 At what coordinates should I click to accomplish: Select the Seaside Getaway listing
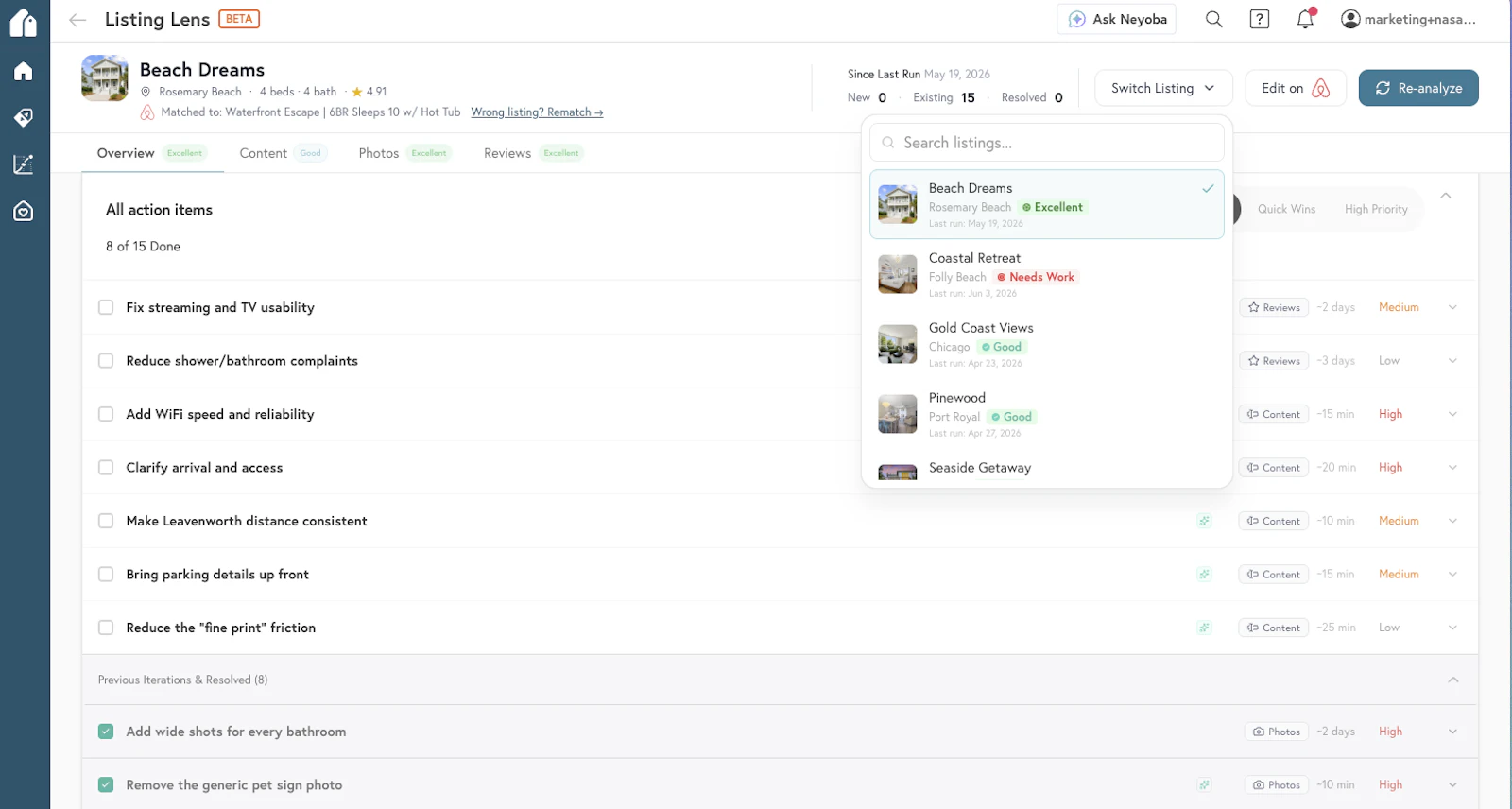coord(1046,469)
